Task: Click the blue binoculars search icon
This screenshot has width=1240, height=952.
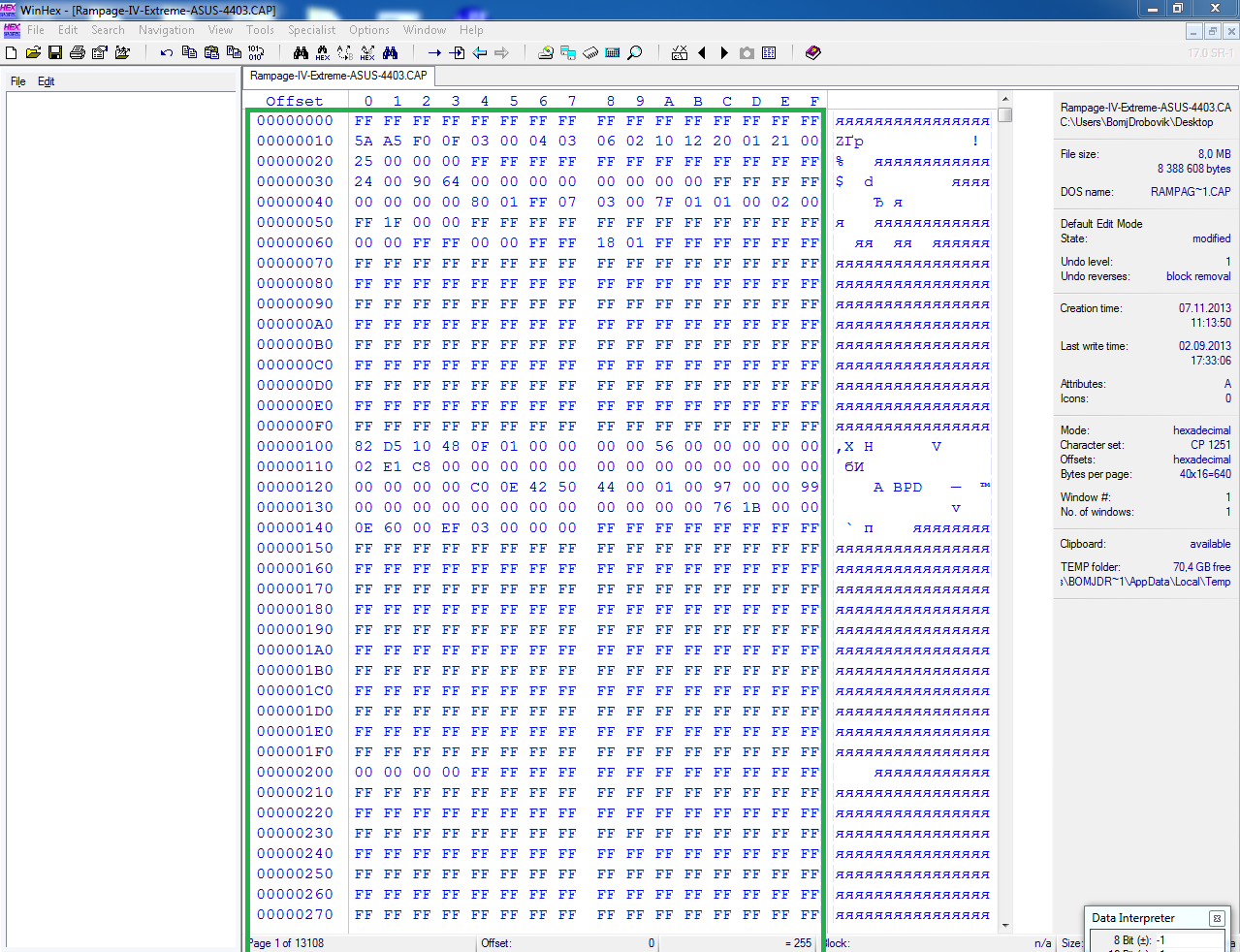Action: pos(390,52)
